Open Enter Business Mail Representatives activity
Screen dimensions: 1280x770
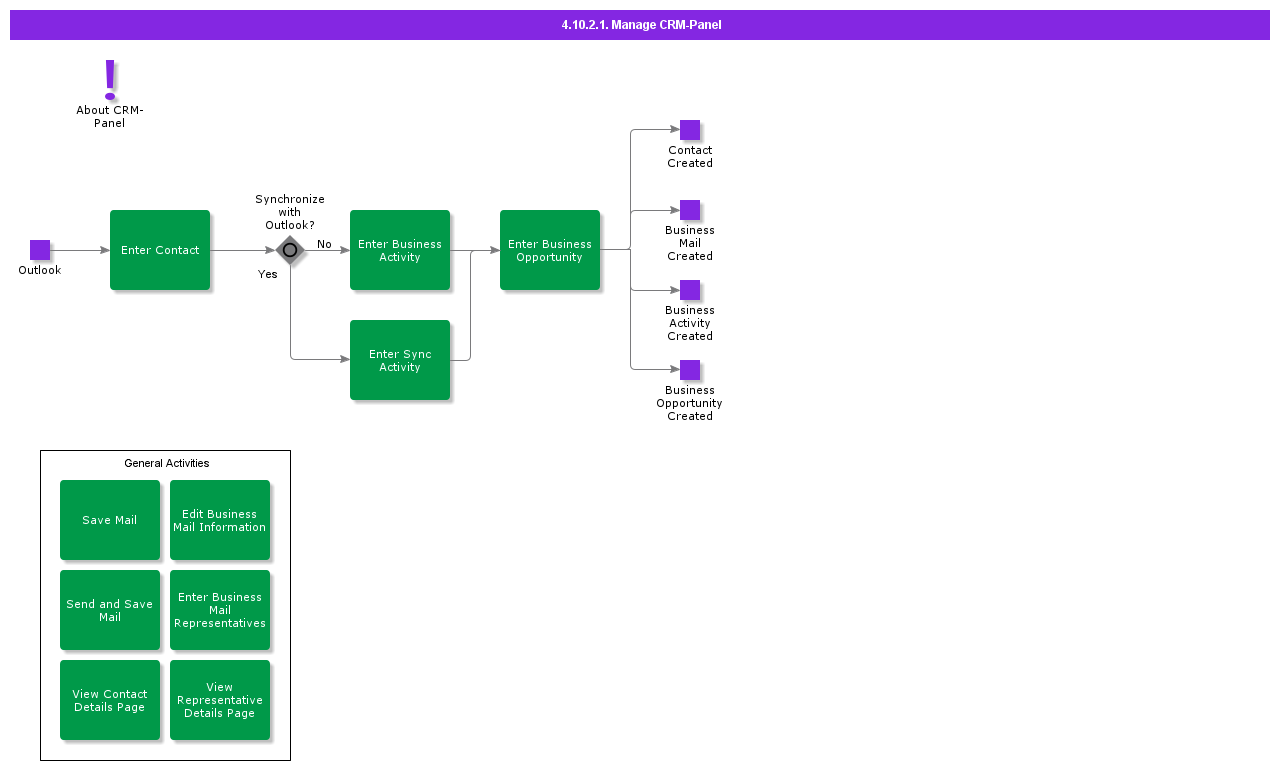pos(220,610)
